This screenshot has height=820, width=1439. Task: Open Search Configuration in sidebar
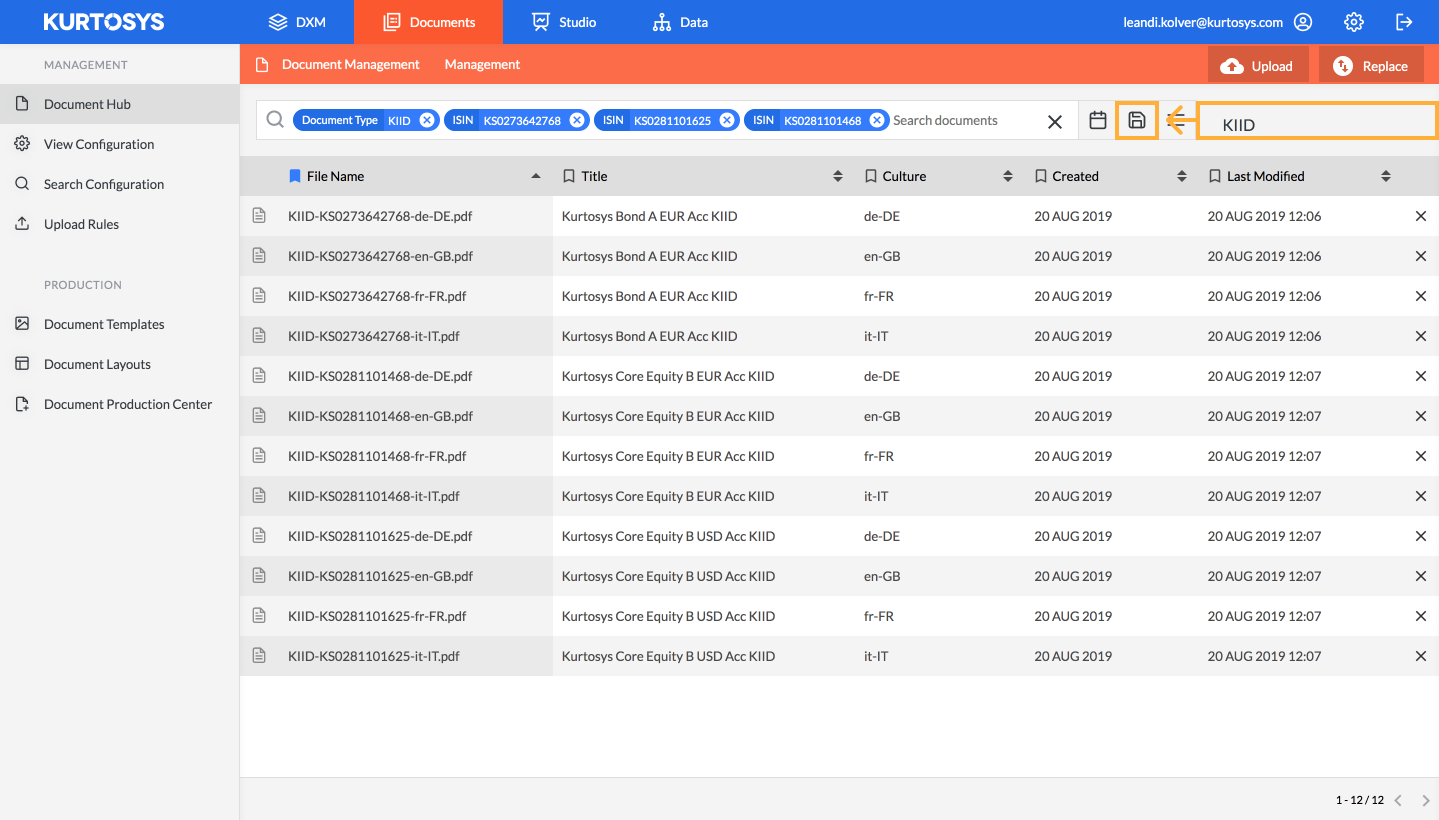click(x=120, y=184)
